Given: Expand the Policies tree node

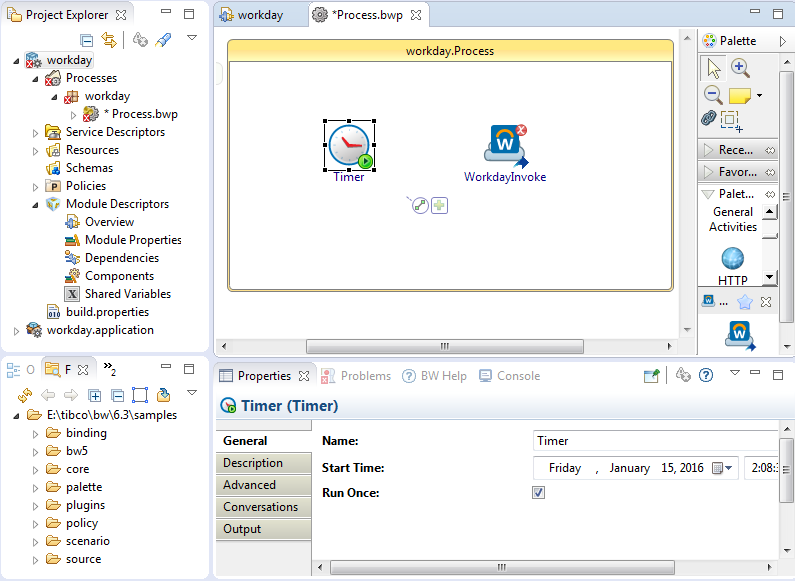Looking at the screenshot, I should click(x=35, y=187).
